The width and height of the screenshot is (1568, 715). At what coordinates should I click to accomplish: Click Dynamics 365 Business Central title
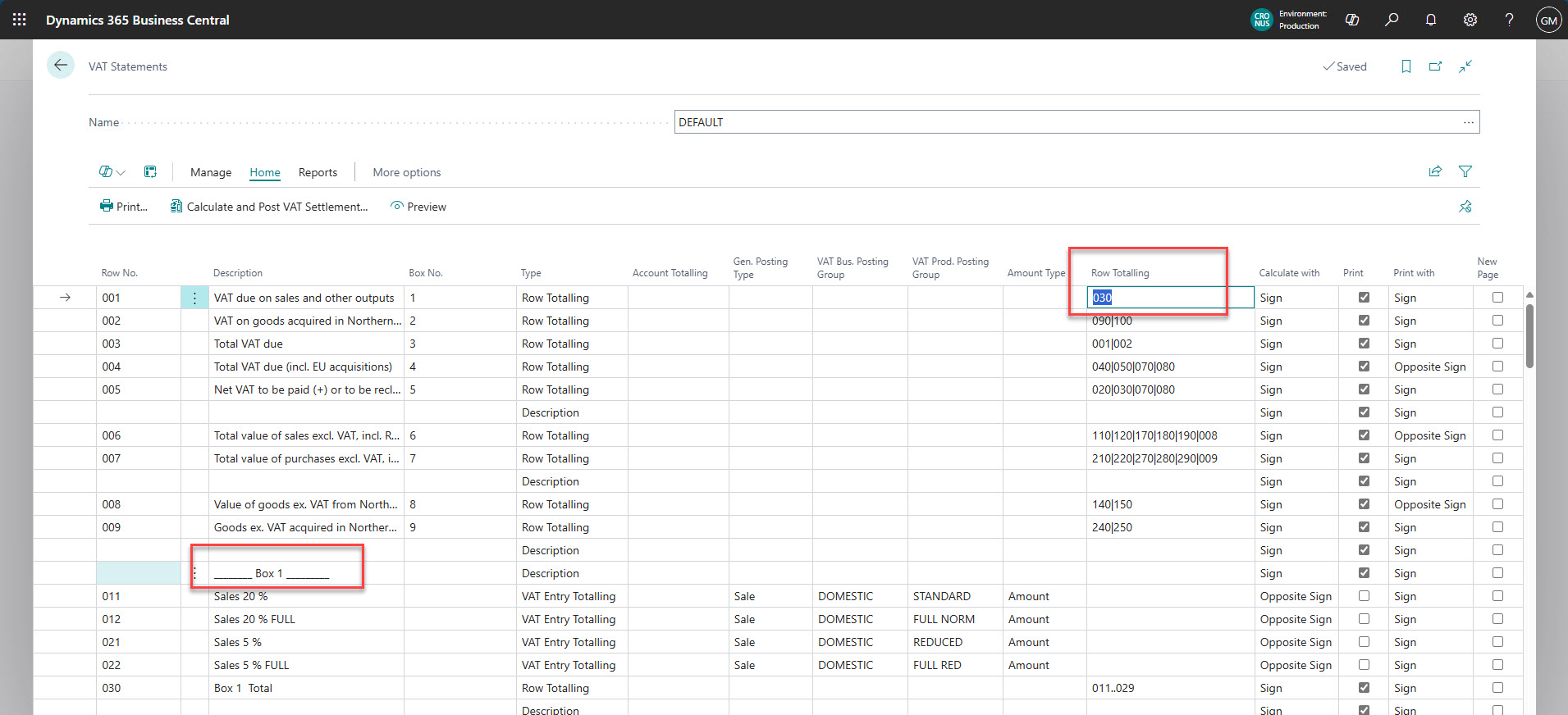138,20
